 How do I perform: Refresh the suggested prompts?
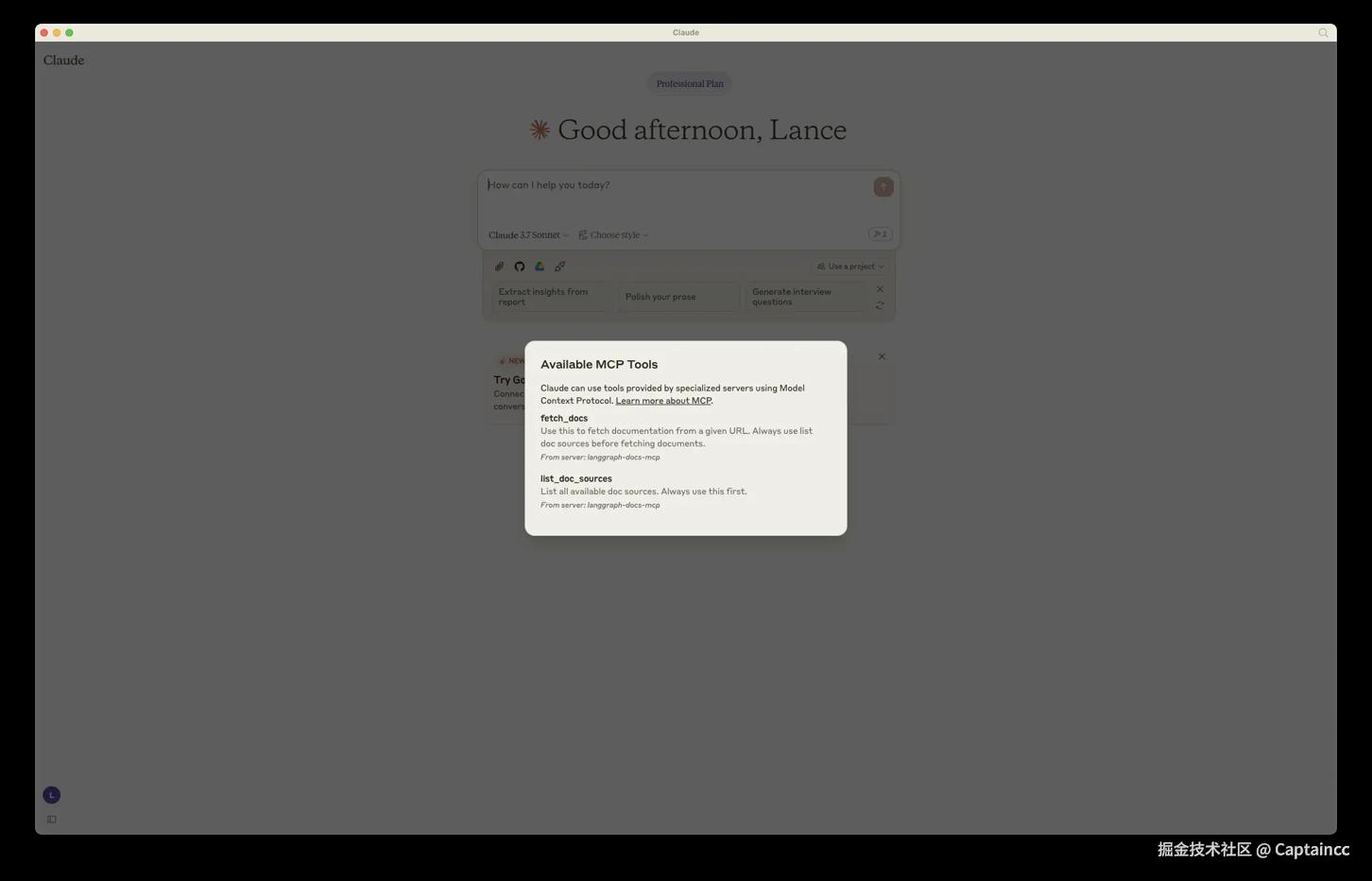(880, 305)
